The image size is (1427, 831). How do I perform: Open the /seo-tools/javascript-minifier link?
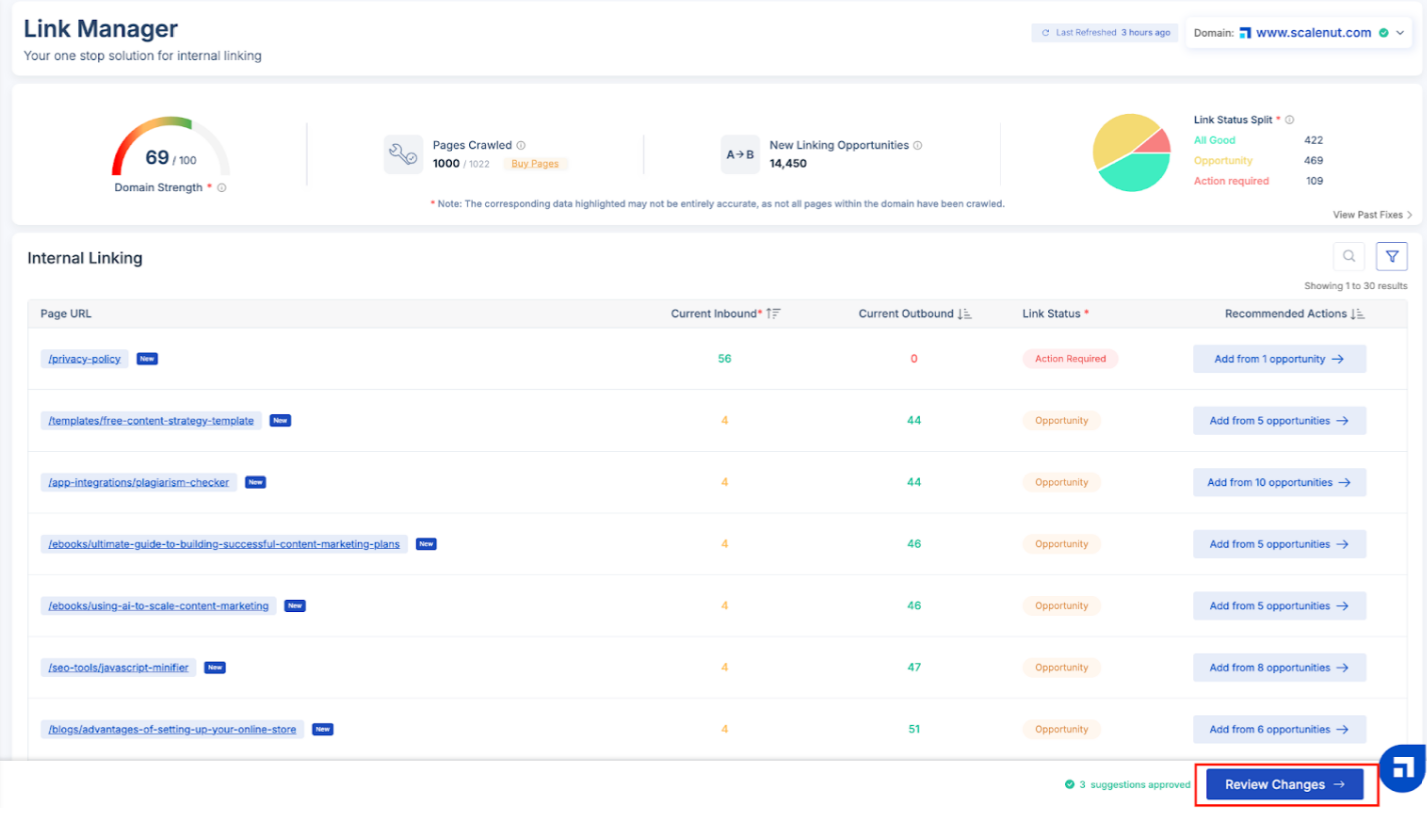[x=118, y=667]
